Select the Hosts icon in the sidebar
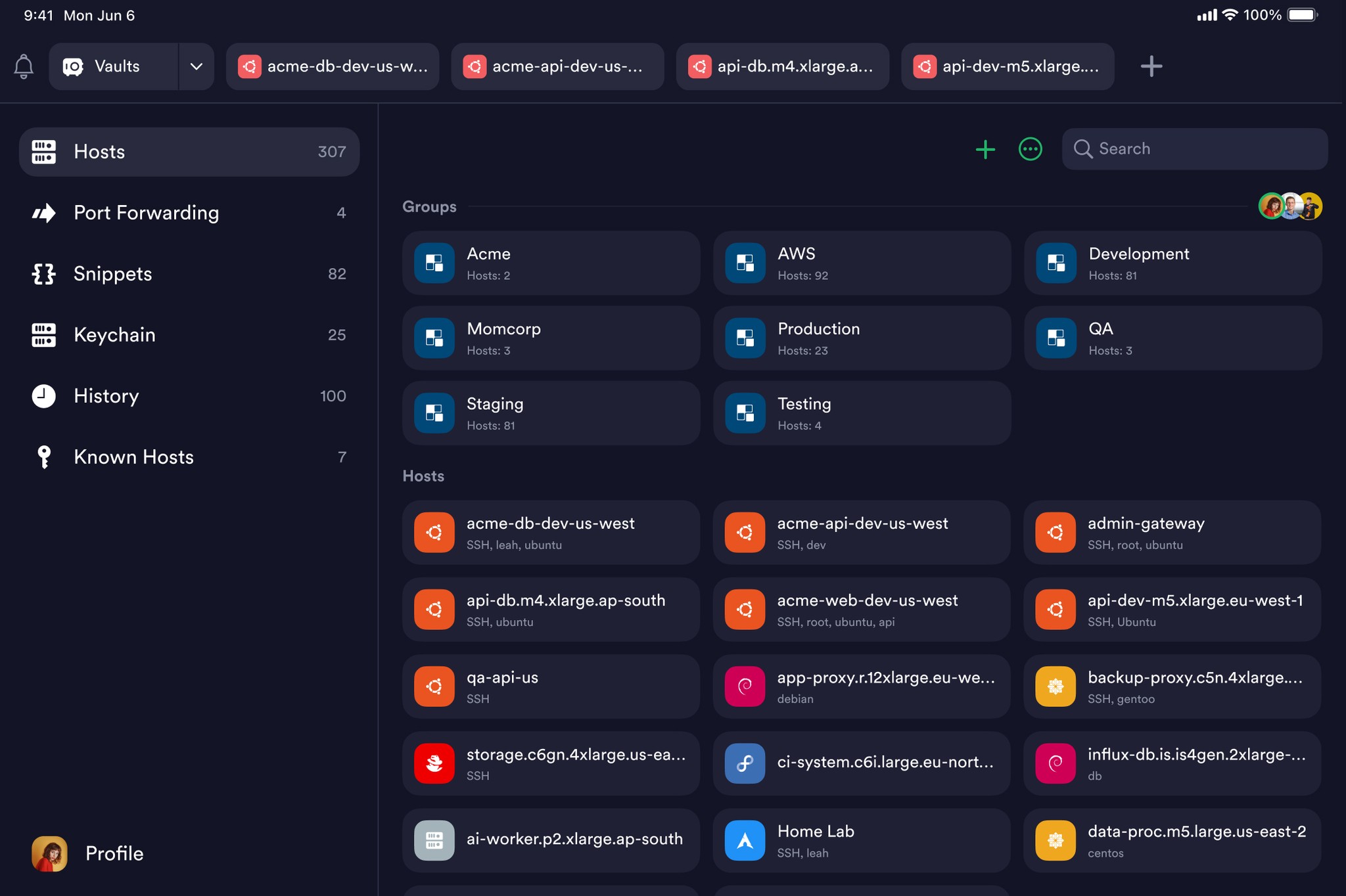 point(43,152)
